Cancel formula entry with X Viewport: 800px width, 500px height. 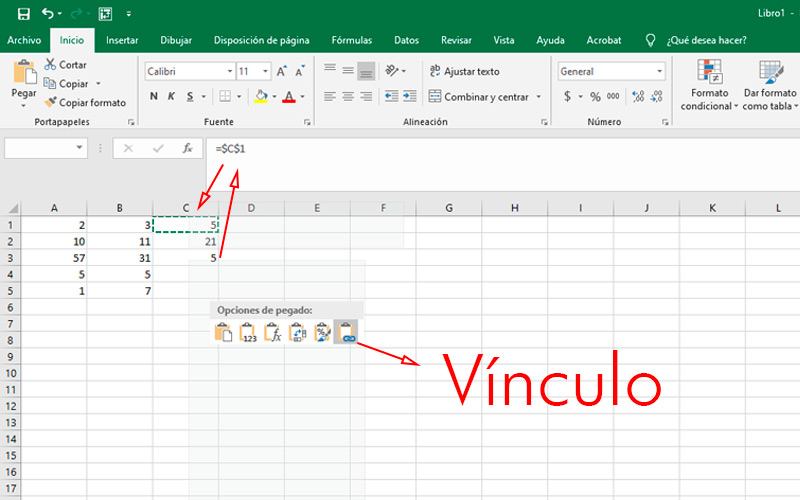(x=128, y=148)
